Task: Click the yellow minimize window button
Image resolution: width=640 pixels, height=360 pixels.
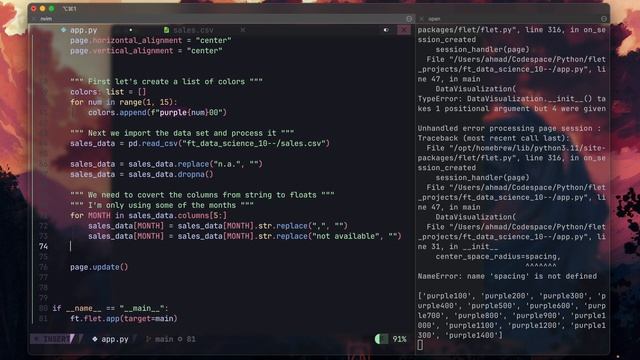Action: tap(42, 9)
